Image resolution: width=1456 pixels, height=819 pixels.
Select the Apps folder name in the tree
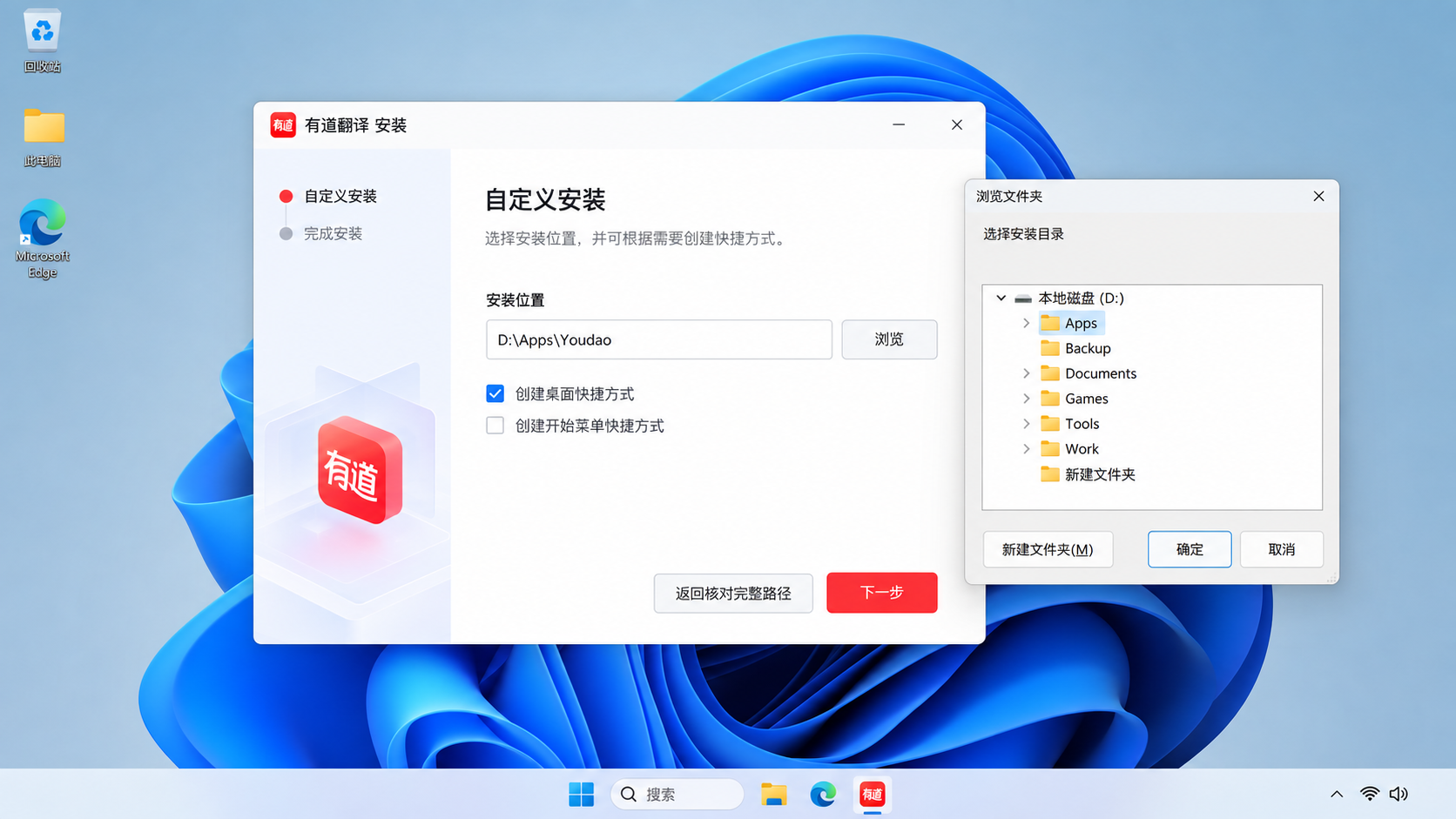tap(1081, 323)
